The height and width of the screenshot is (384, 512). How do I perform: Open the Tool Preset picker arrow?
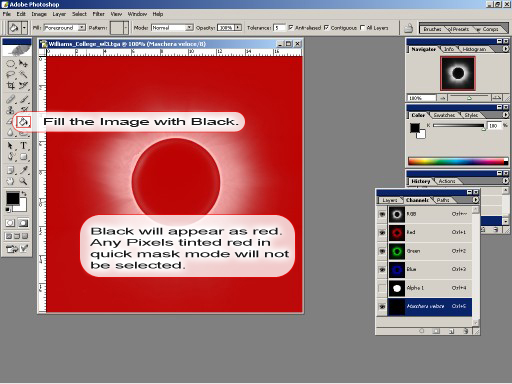click(24, 28)
